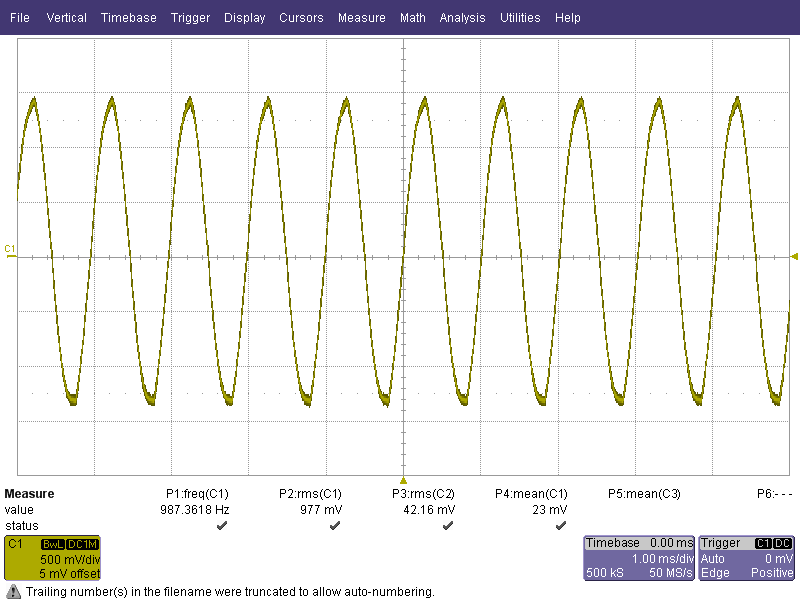The height and width of the screenshot is (600, 800).
Task: Open the Timebase menu
Action: [x=129, y=18]
